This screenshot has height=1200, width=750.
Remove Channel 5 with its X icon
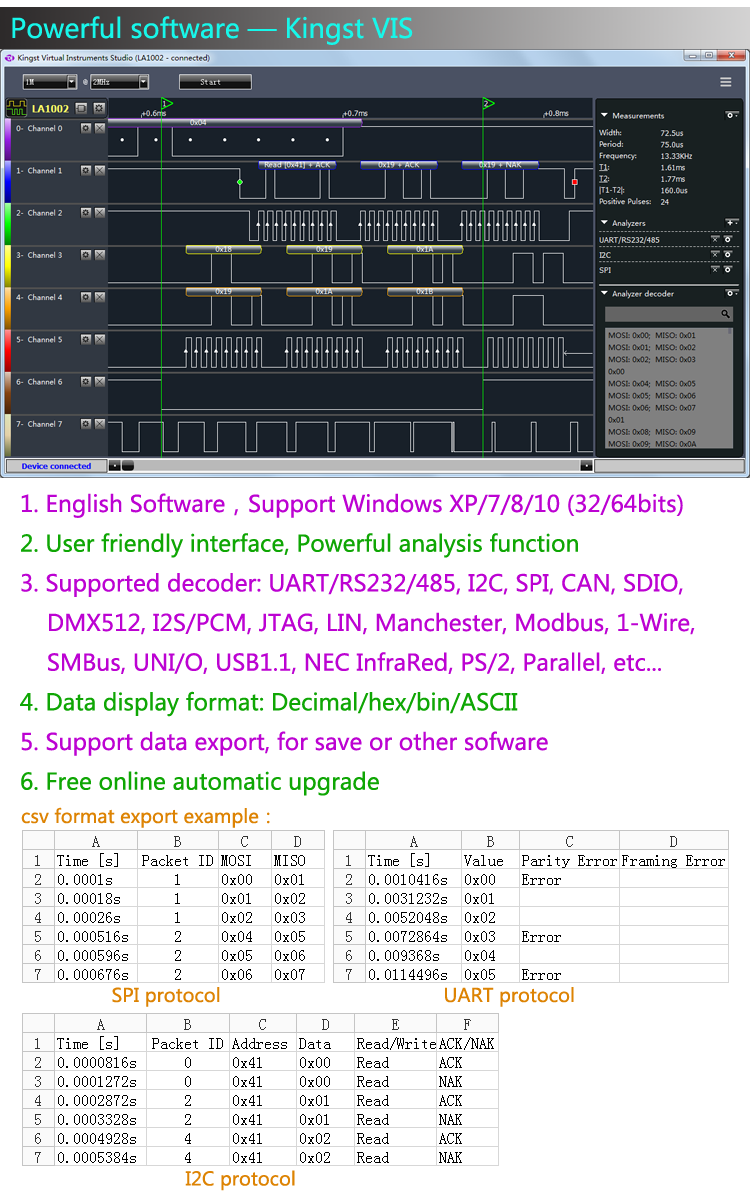pyautogui.click(x=99, y=340)
